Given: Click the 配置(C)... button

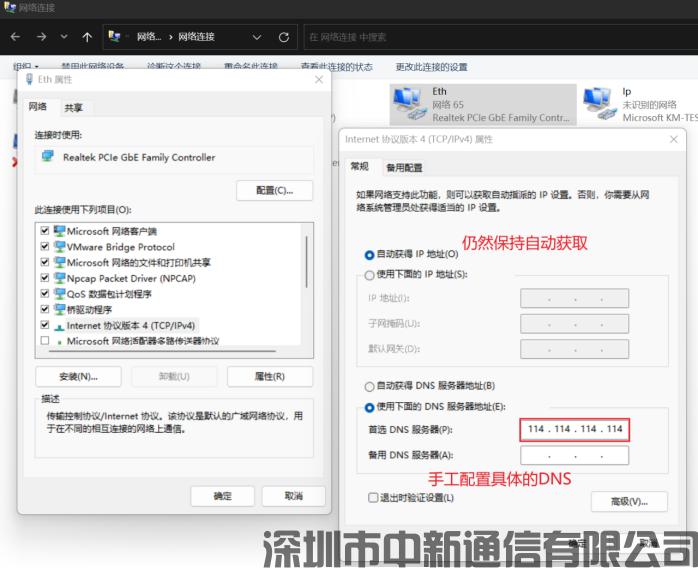Looking at the screenshot, I should (x=275, y=191).
